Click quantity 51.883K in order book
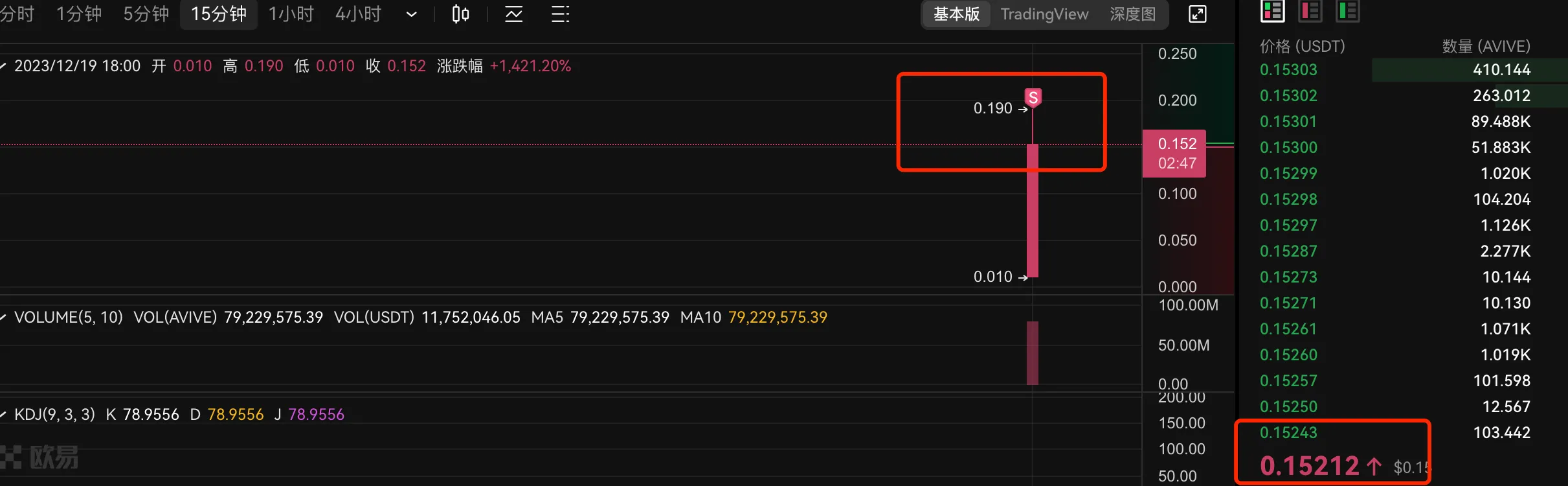1568x486 pixels. coord(1501,147)
